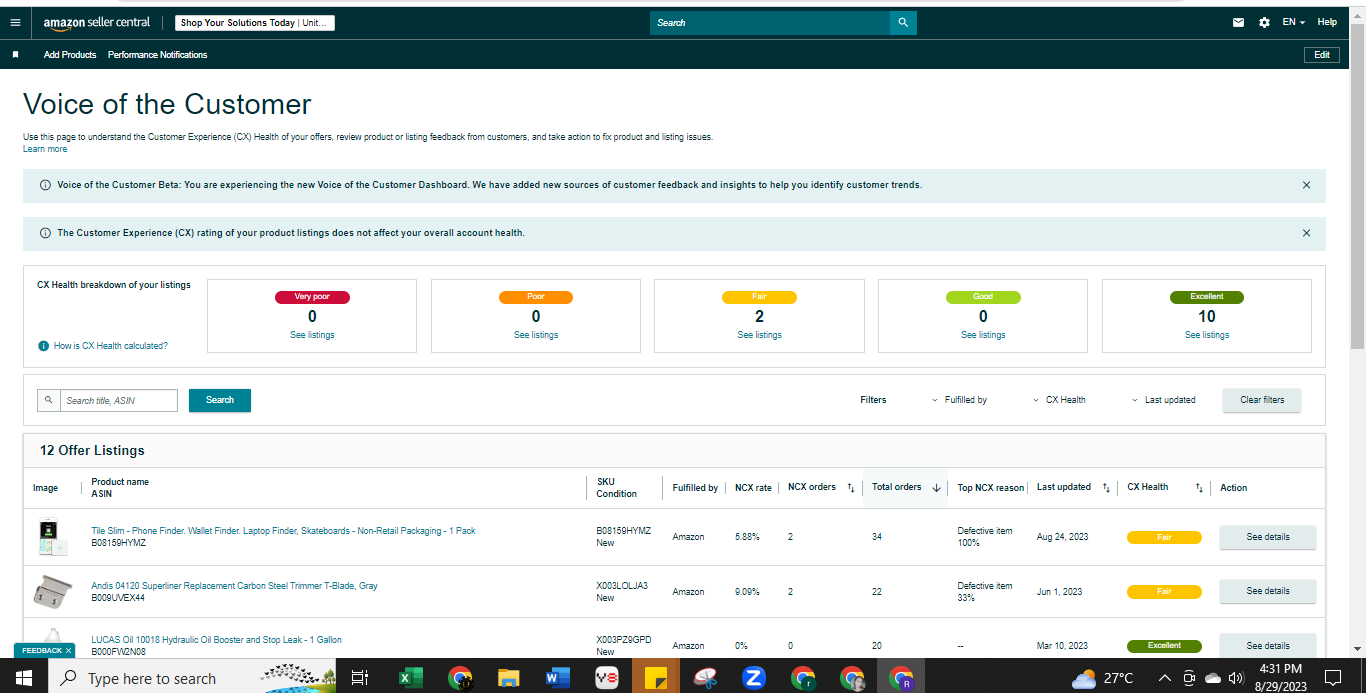1366x693 pixels.
Task: Expand the Fulfilled by filter
Action: click(x=959, y=400)
